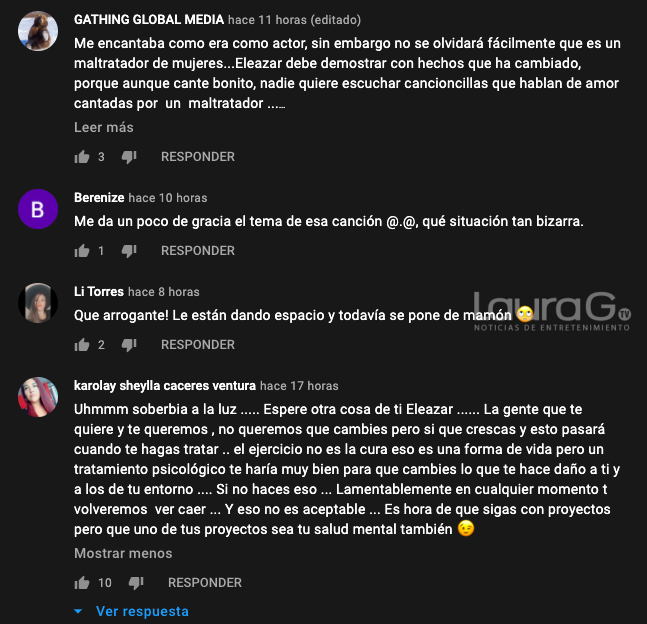This screenshot has width=647, height=624.
Task: Like the GATHING GLOBAL MEDIA comment
Action: pos(82,157)
